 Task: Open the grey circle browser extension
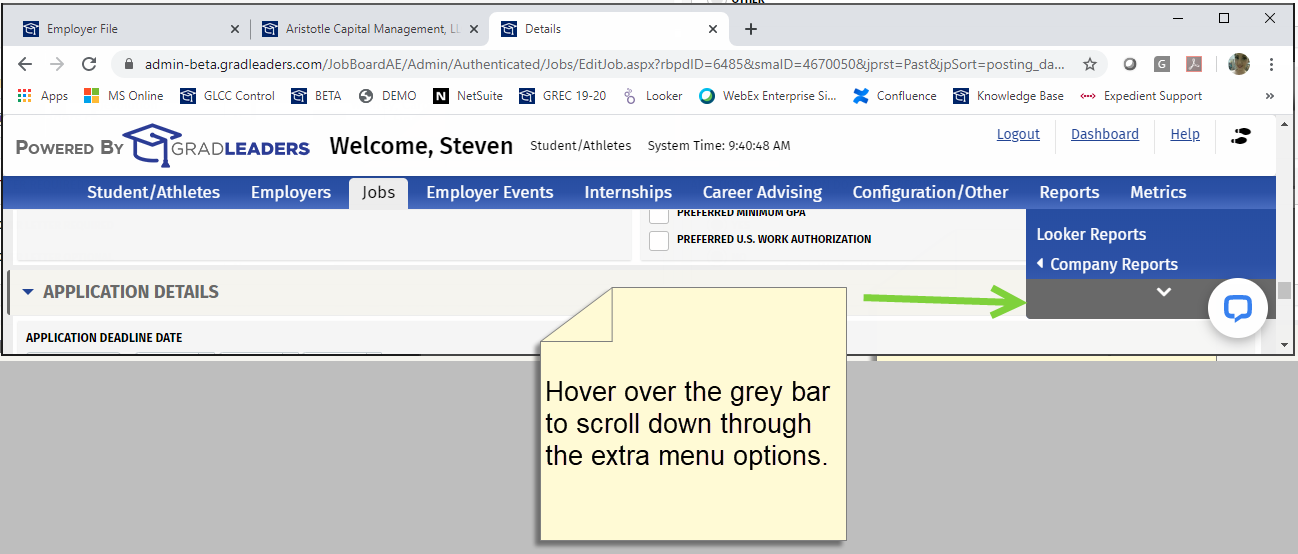1130,64
